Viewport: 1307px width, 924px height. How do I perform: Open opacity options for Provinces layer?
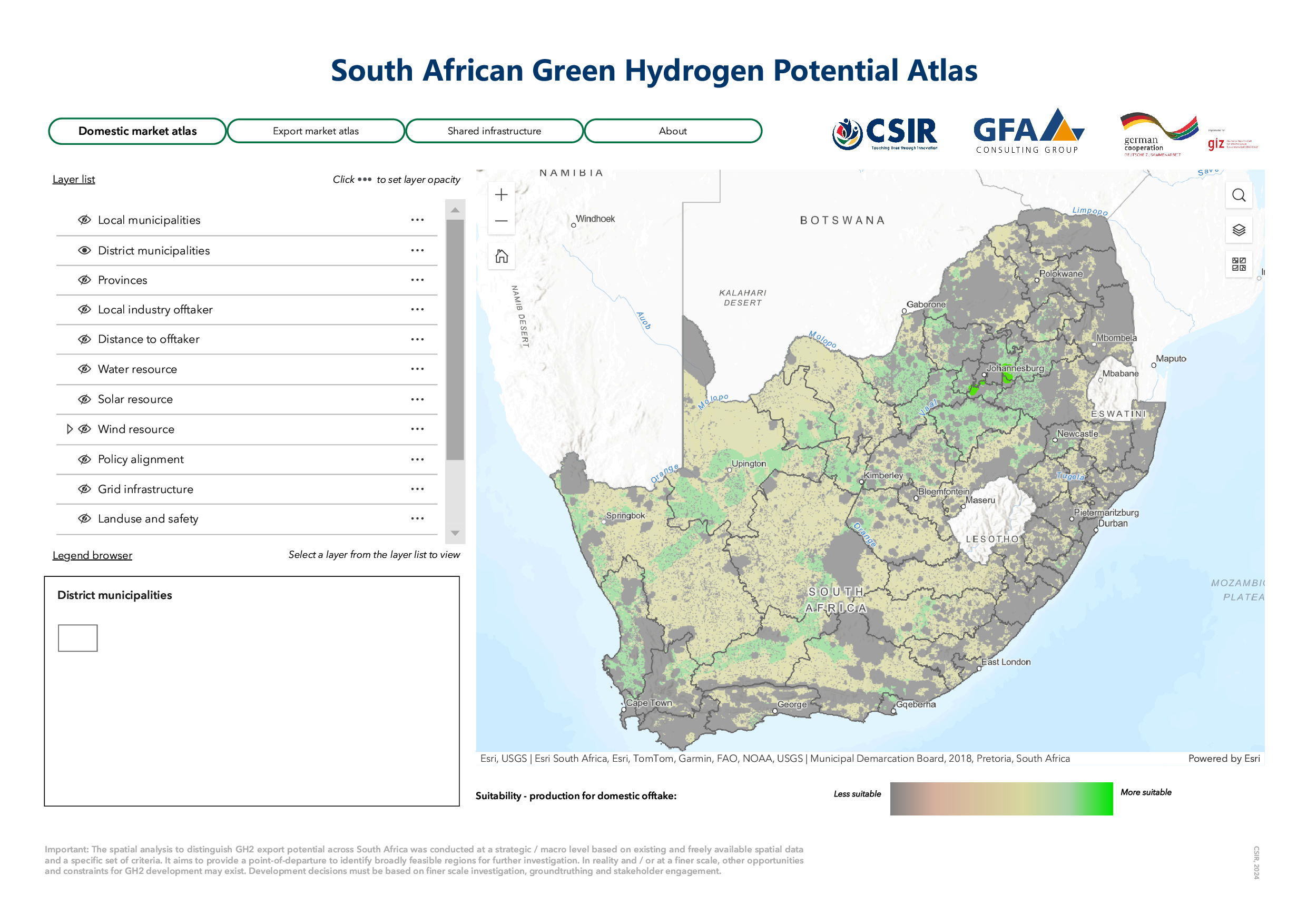click(417, 280)
